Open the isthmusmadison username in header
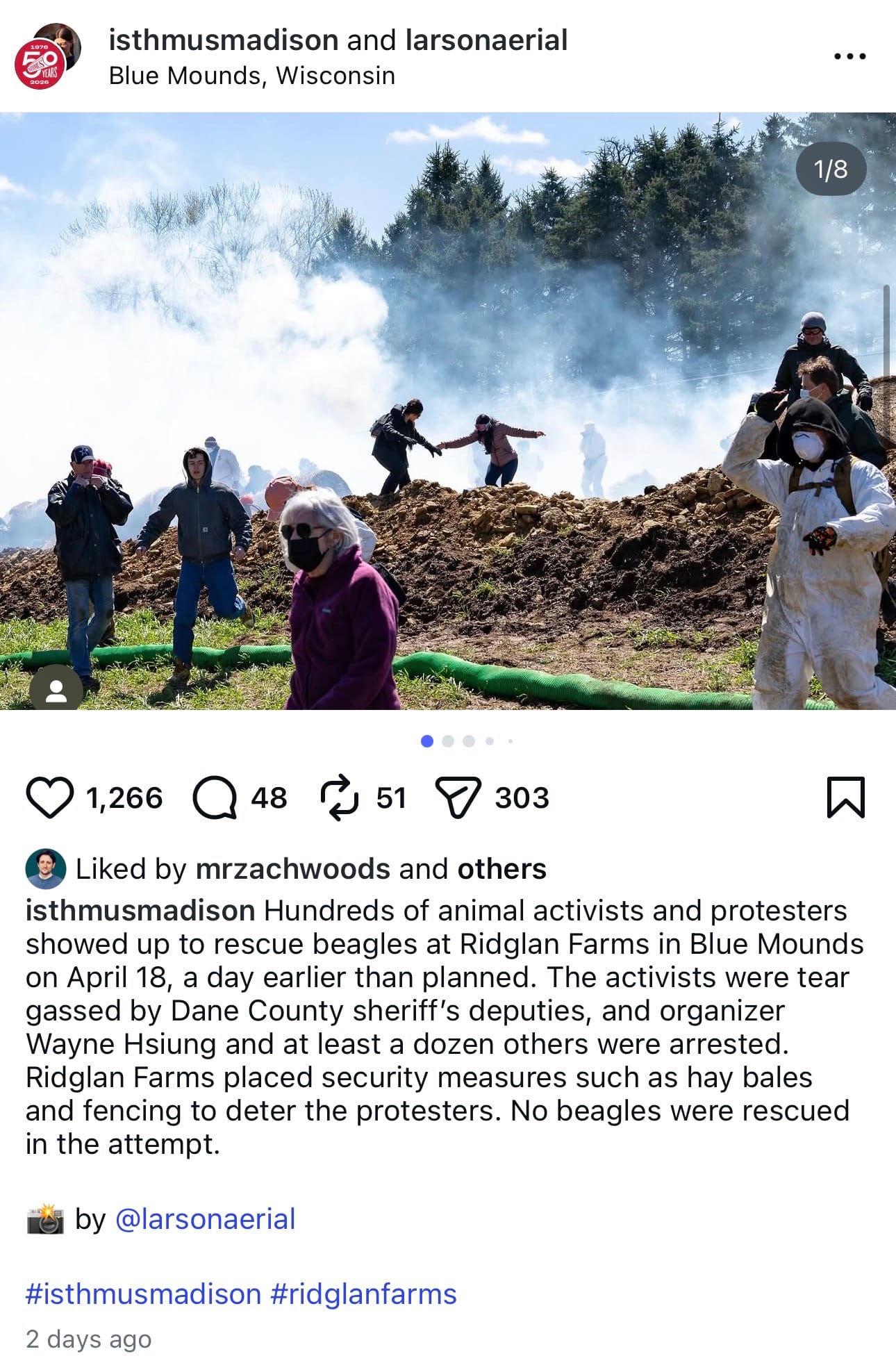896x1372 pixels. 224,40
